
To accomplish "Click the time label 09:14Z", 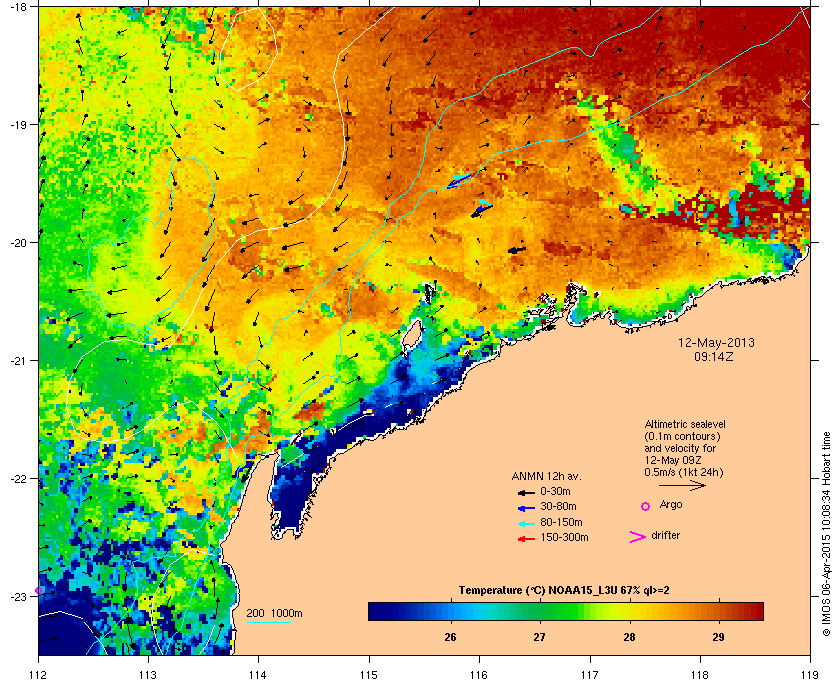I will tap(714, 356).
